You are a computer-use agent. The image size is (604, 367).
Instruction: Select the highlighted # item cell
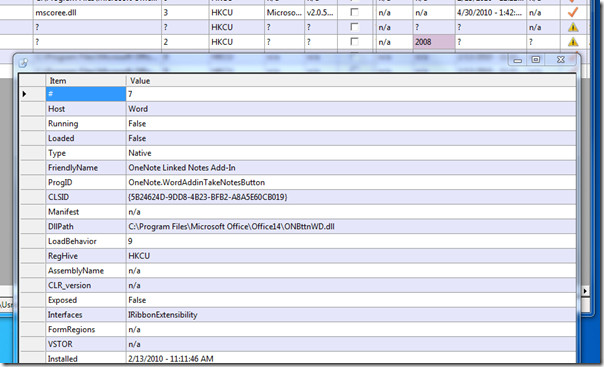click(86, 94)
